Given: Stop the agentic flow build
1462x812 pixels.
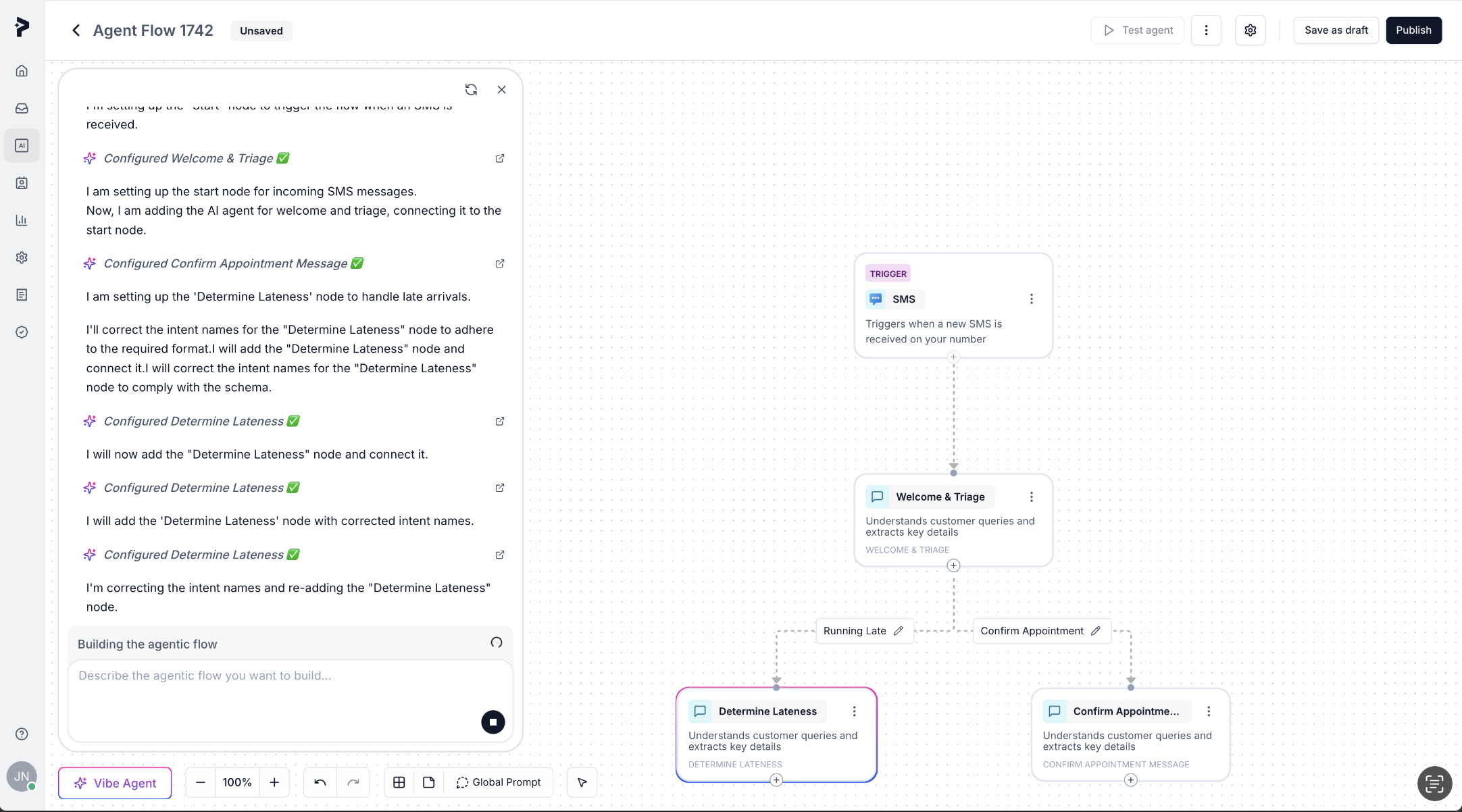Looking at the screenshot, I should click(x=493, y=722).
